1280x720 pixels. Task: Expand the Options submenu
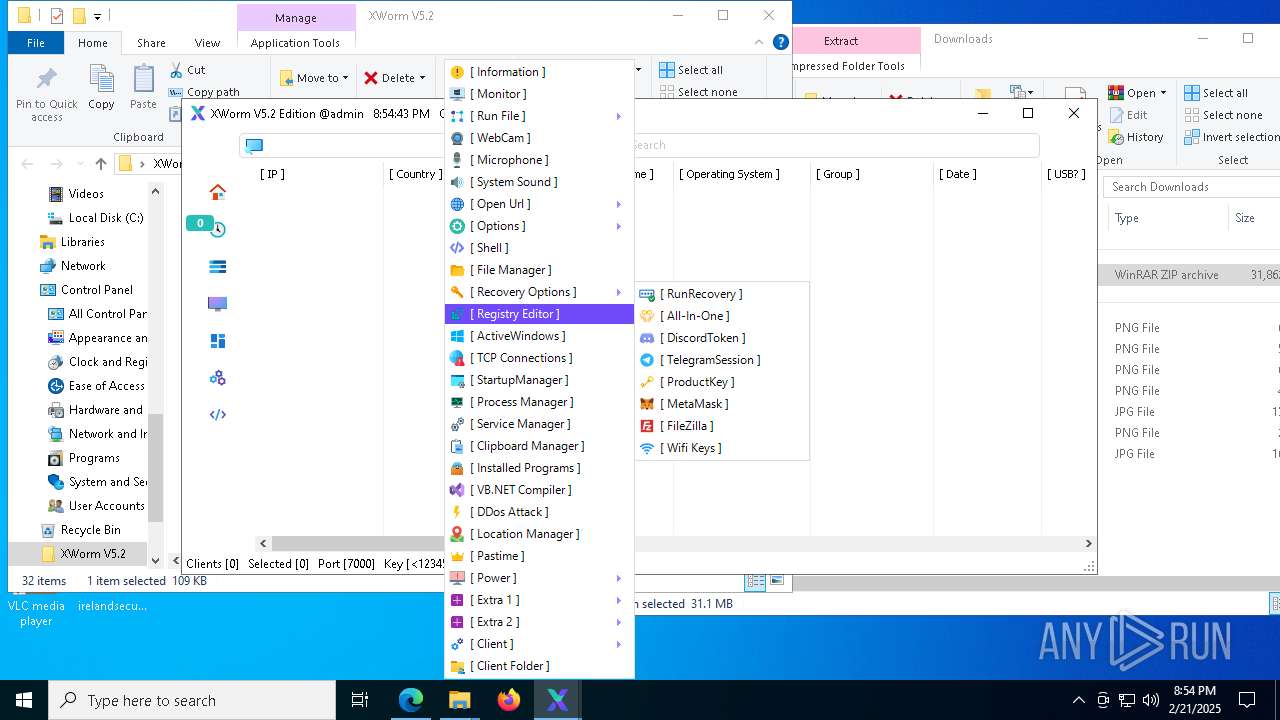point(539,226)
